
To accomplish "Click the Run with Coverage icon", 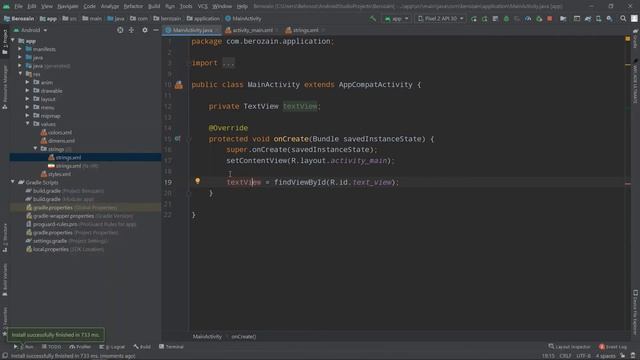I will click(517, 19).
